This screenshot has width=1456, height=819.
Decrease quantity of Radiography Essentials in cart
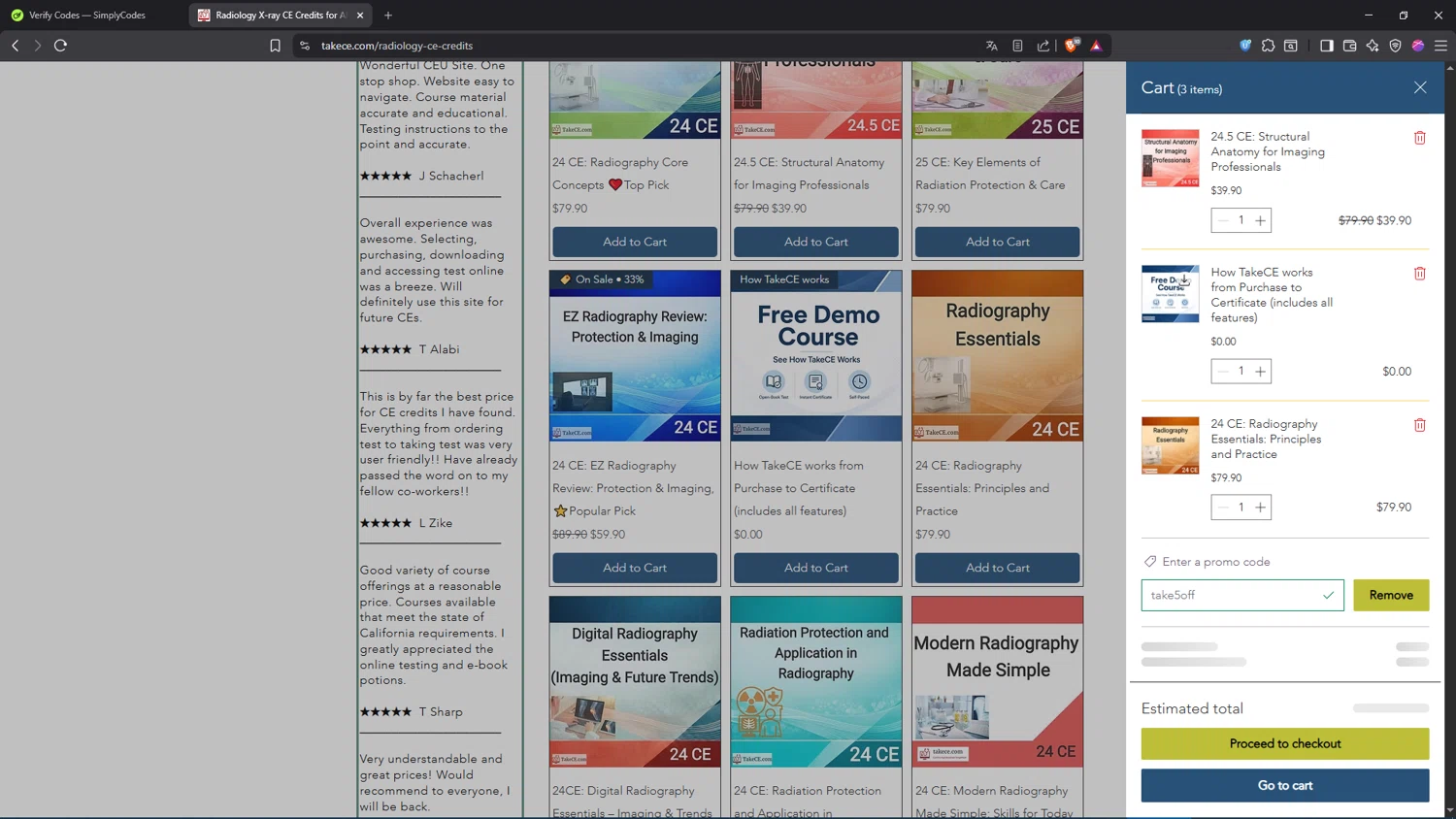pyautogui.click(x=1222, y=507)
